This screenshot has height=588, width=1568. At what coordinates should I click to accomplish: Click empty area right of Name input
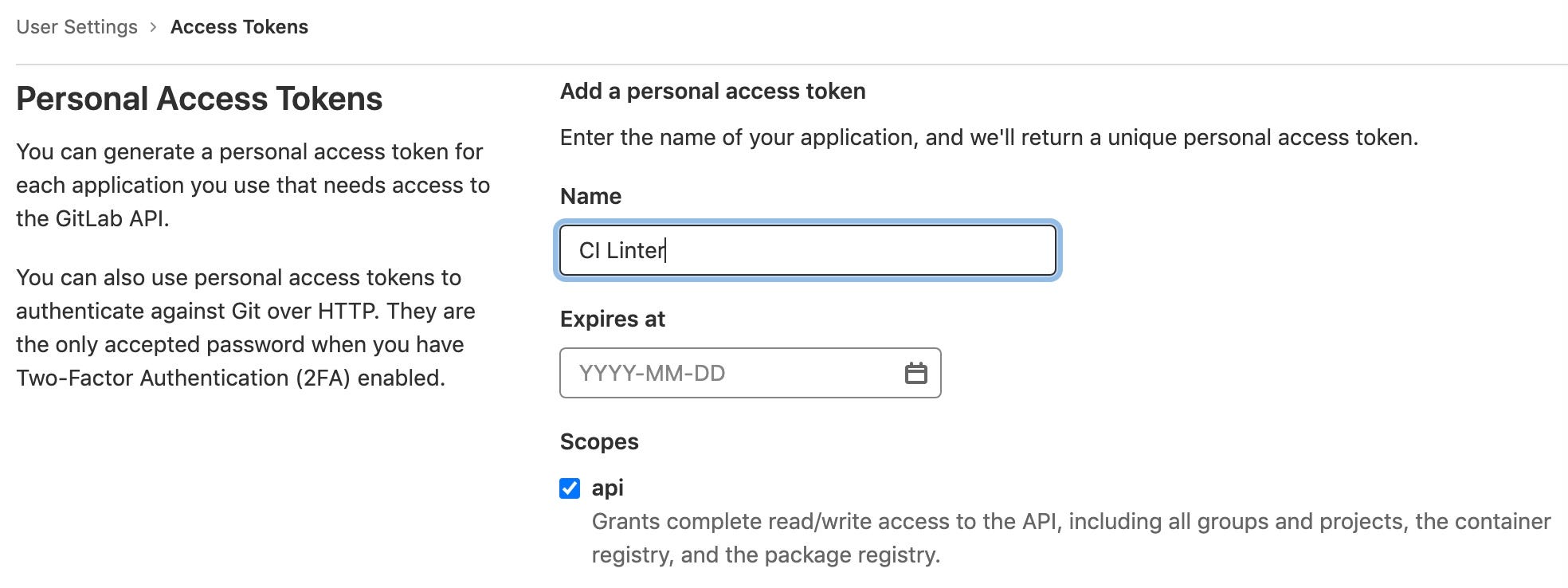[x=1307, y=250]
